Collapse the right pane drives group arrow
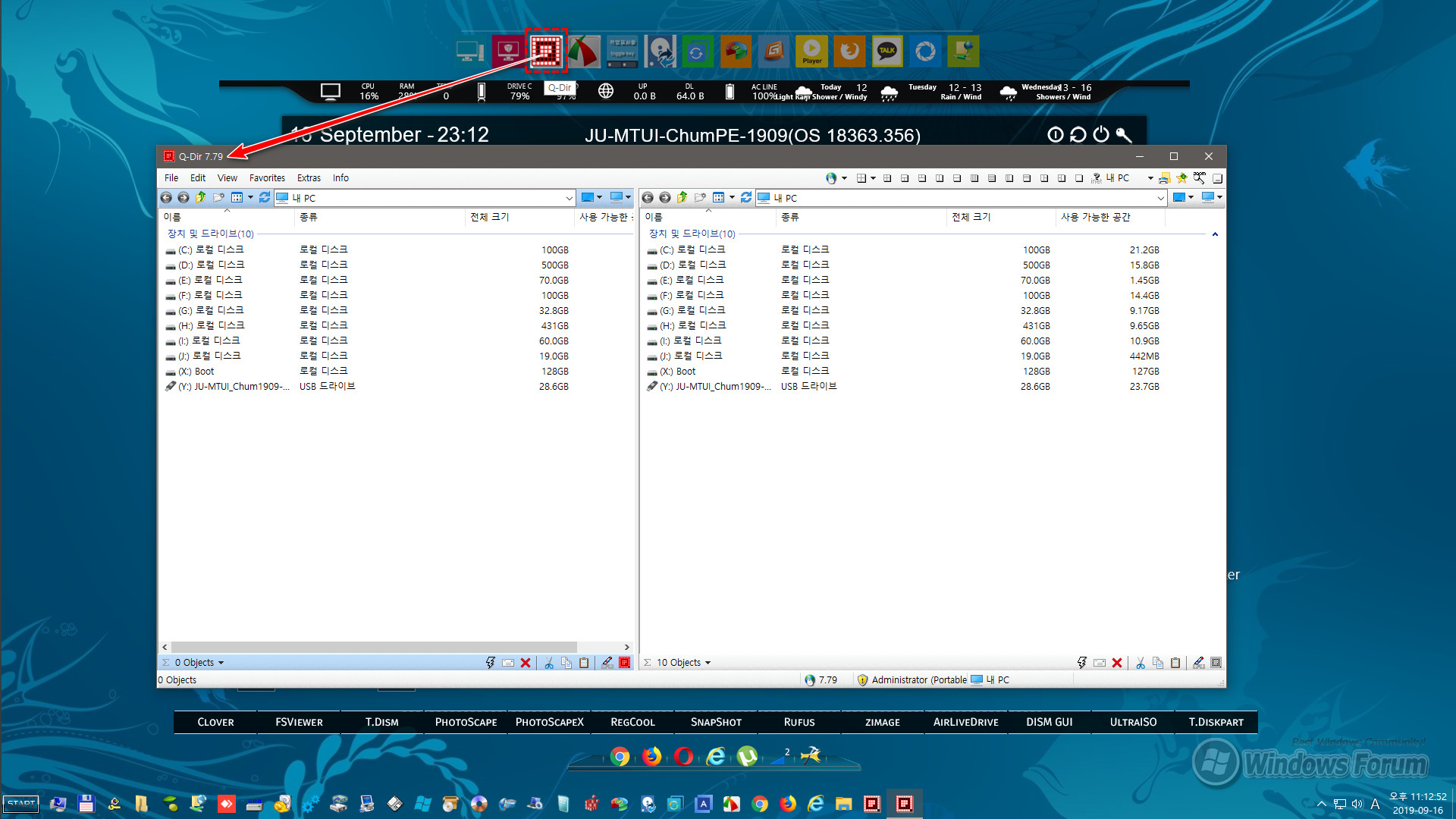The height and width of the screenshot is (819, 1456). [1215, 234]
